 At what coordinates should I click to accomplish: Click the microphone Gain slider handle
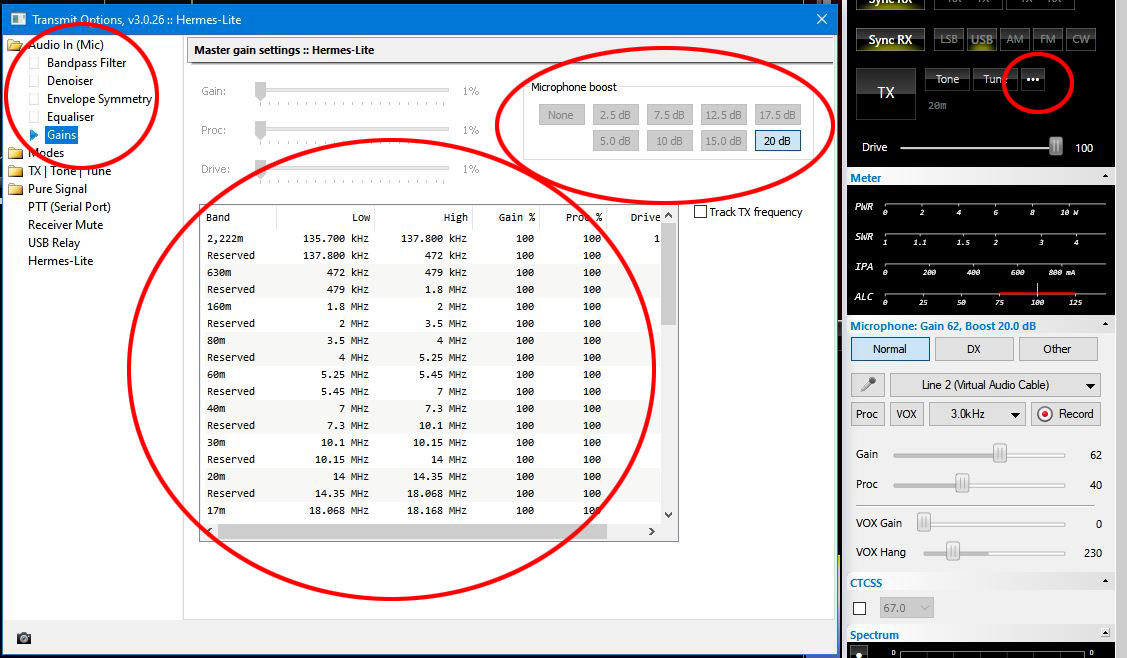[x=999, y=454]
